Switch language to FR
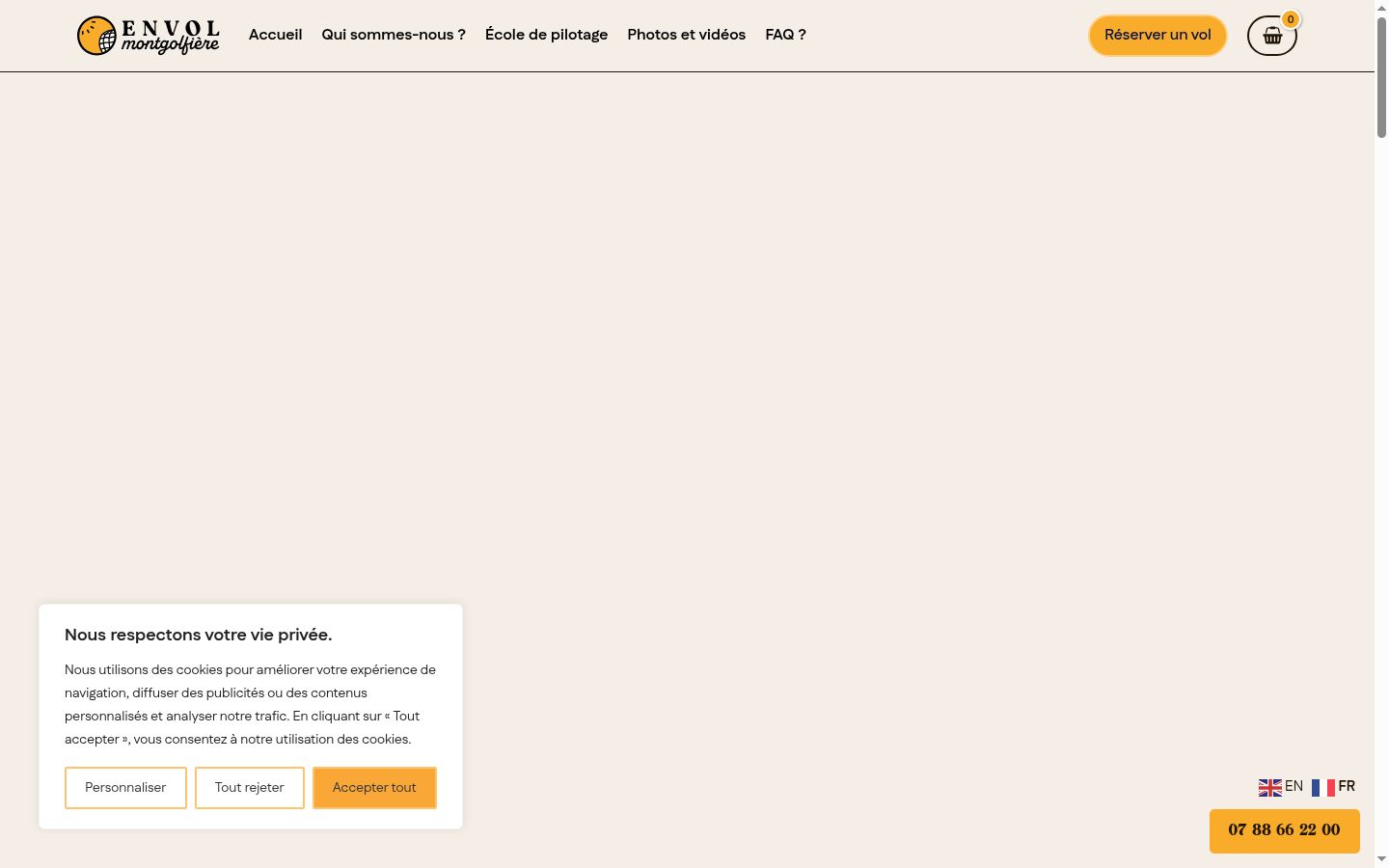The width and height of the screenshot is (1389, 868). [x=1347, y=786]
